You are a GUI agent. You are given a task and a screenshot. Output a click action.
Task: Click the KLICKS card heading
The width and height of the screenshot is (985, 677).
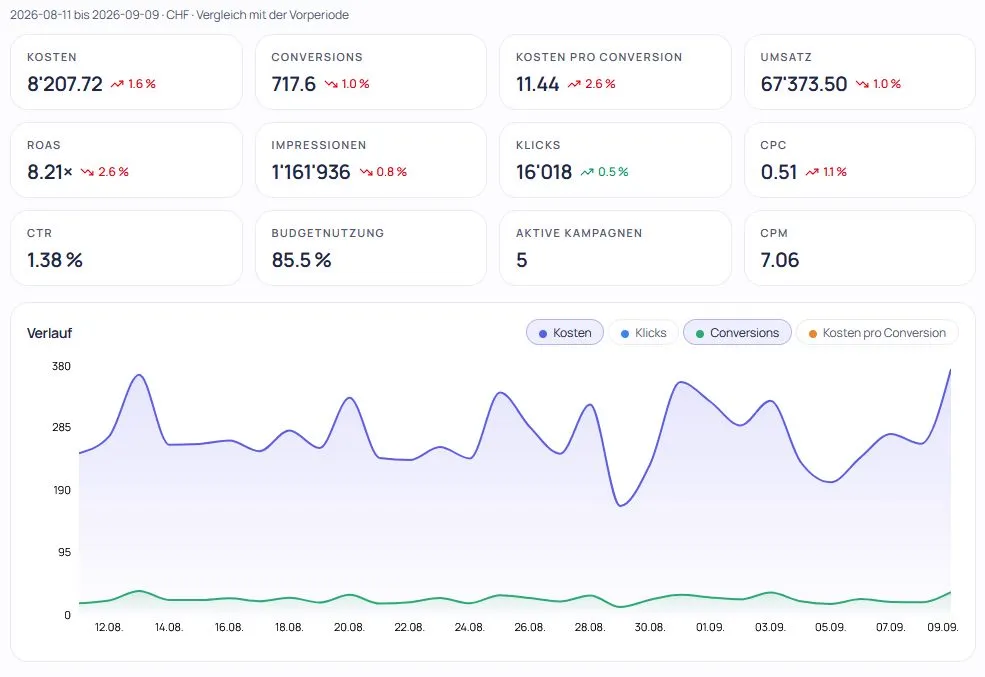tap(538, 145)
